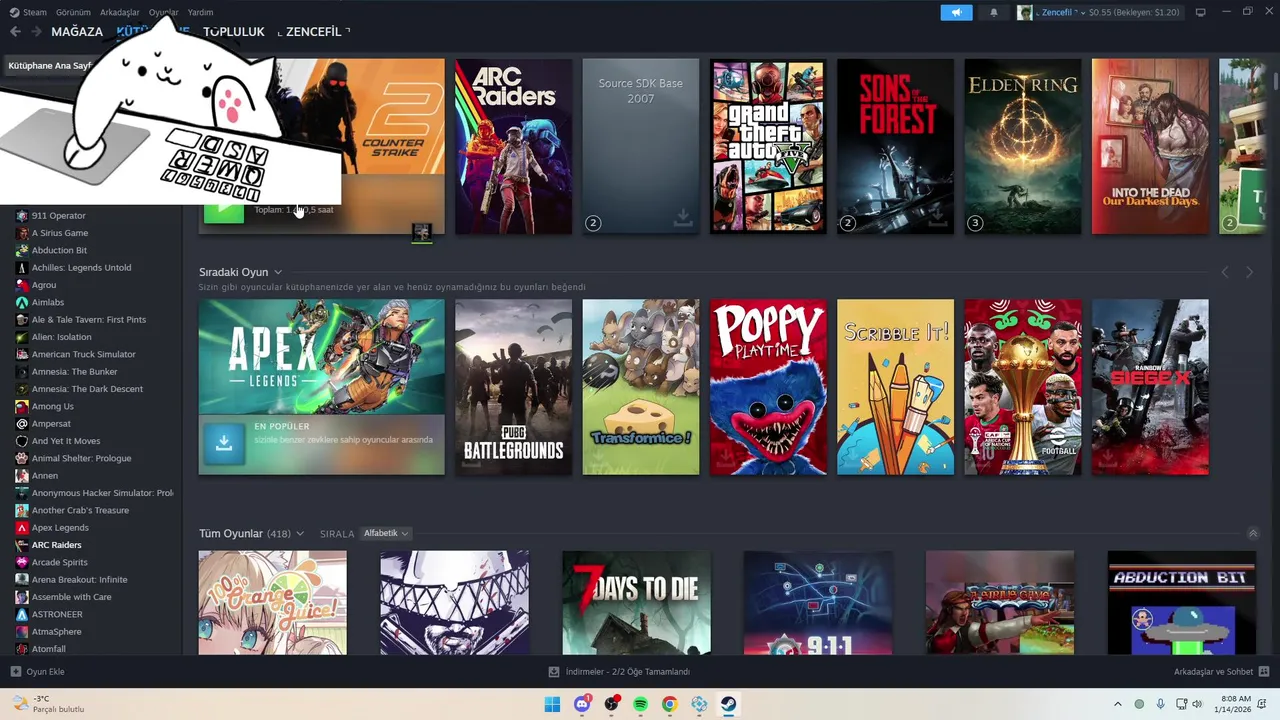Screen dimensions: 1280x720
Task: Open the Transformice cover
Action: [x=641, y=387]
